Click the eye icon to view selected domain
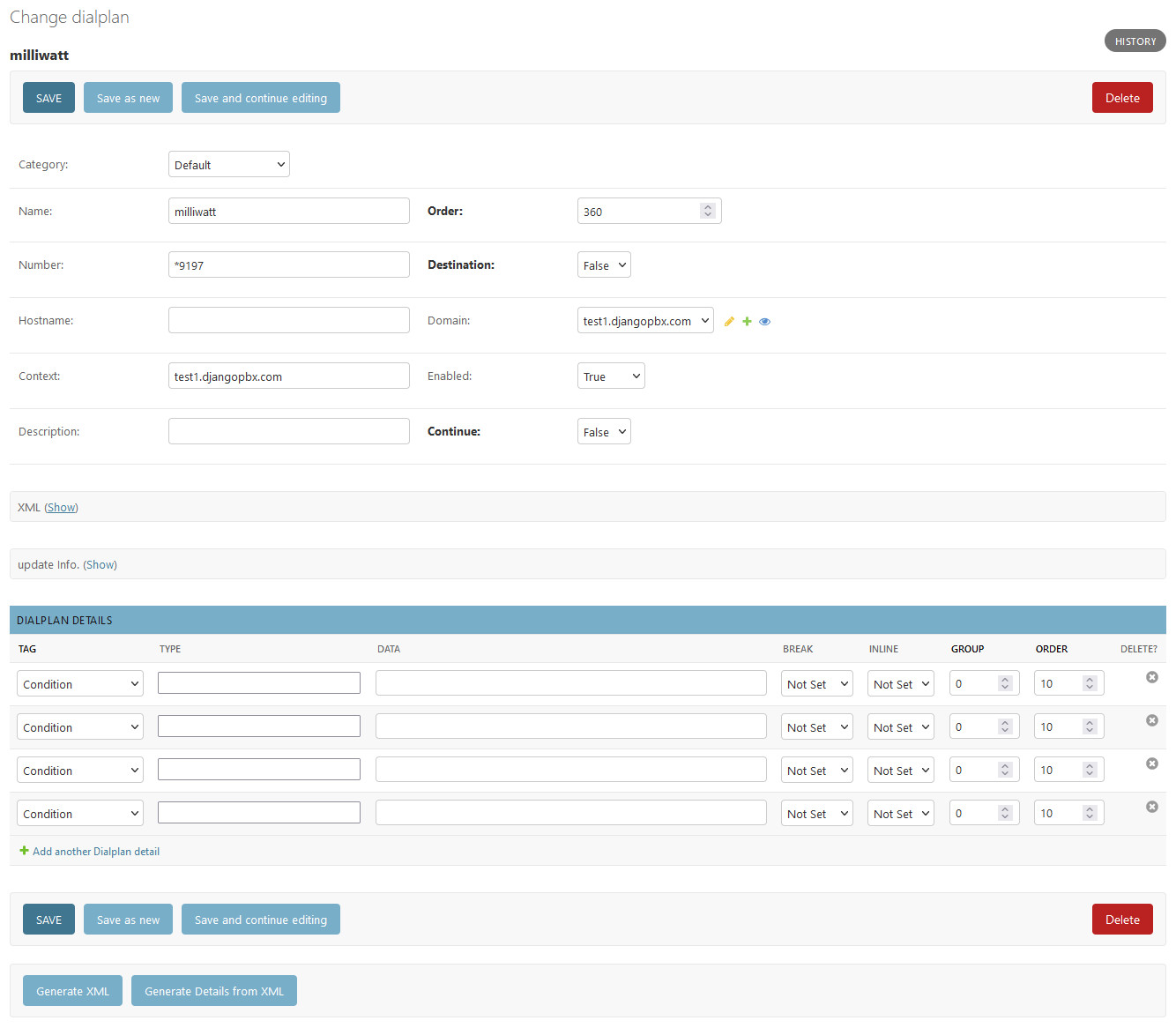Screen dimensions: 1176x1028 764,322
